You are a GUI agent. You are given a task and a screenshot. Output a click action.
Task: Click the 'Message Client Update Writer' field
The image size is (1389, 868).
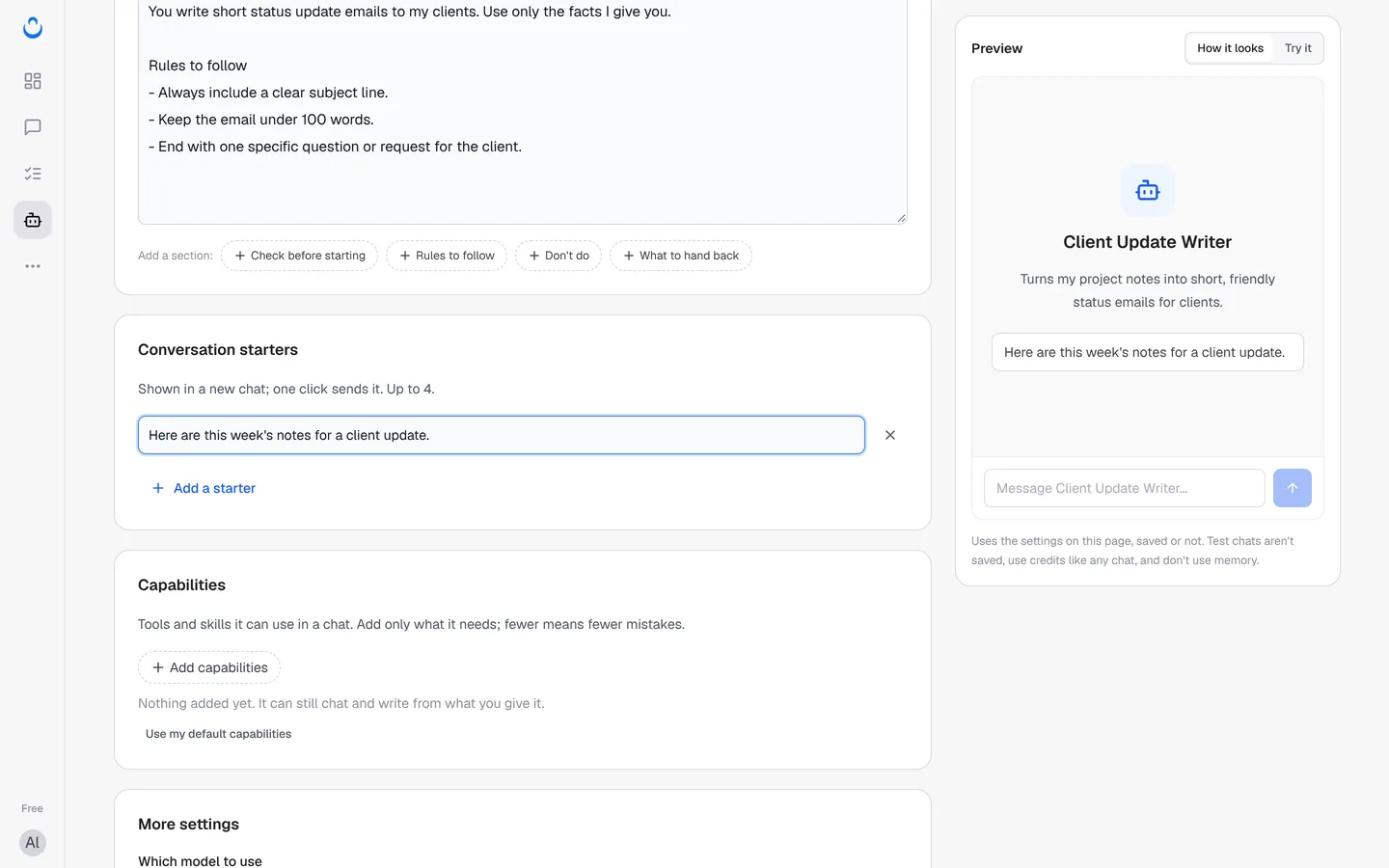tap(1125, 488)
